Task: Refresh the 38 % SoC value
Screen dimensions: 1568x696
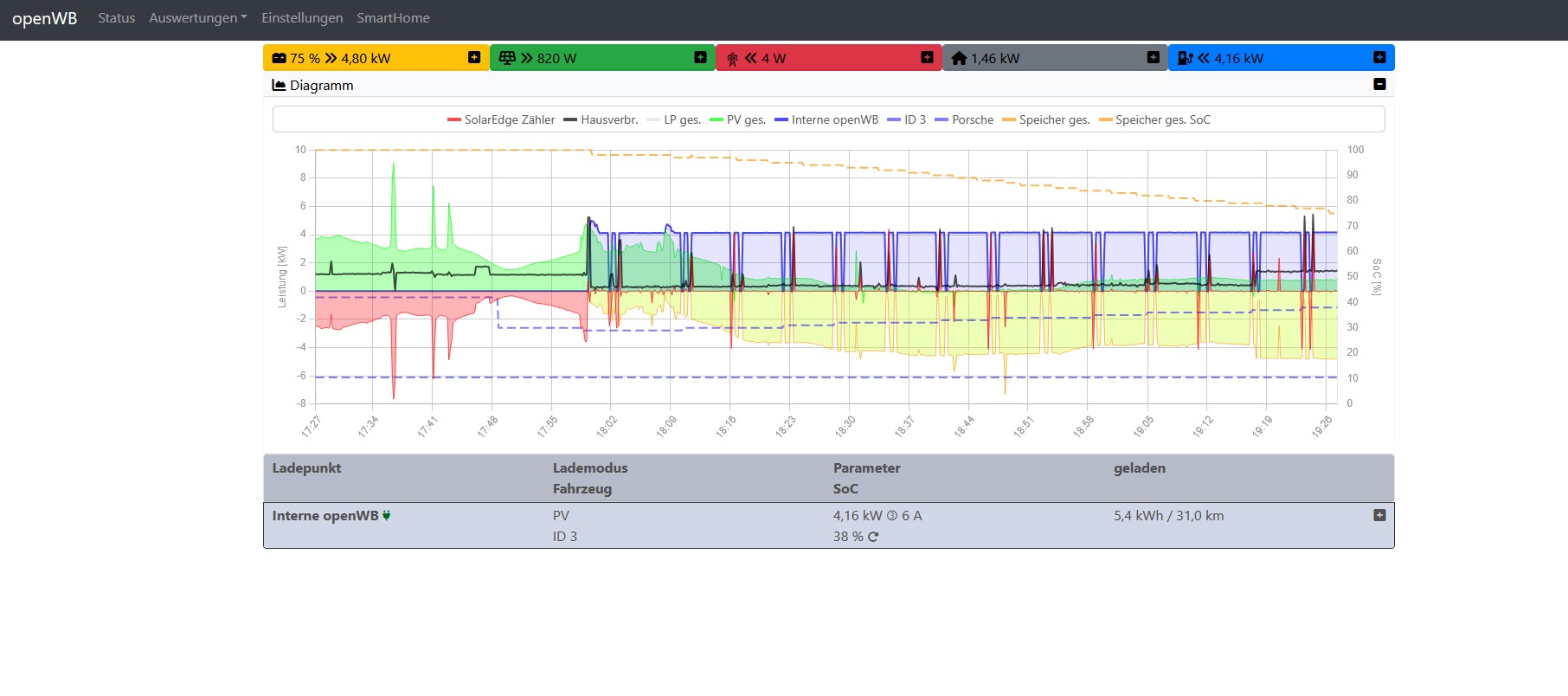Action: click(873, 537)
